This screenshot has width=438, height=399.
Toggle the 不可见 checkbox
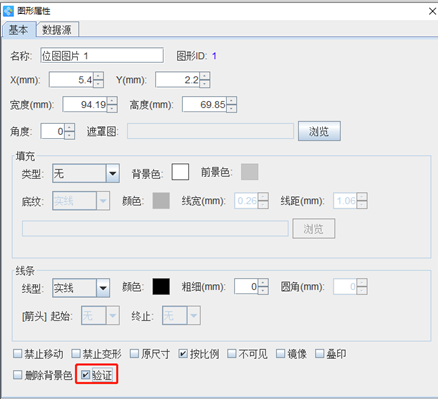[x=232, y=354]
